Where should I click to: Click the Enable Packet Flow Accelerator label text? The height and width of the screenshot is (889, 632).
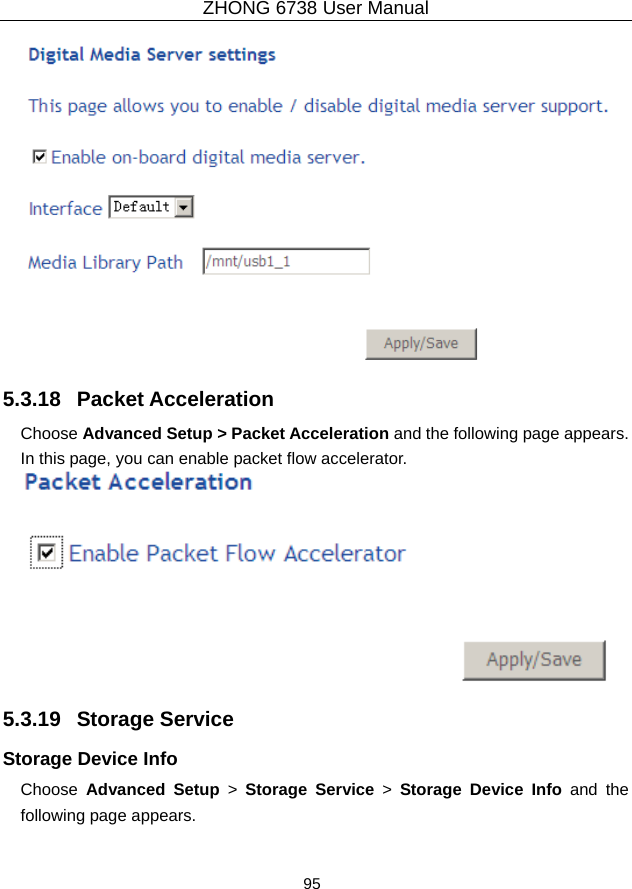[237, 553]
